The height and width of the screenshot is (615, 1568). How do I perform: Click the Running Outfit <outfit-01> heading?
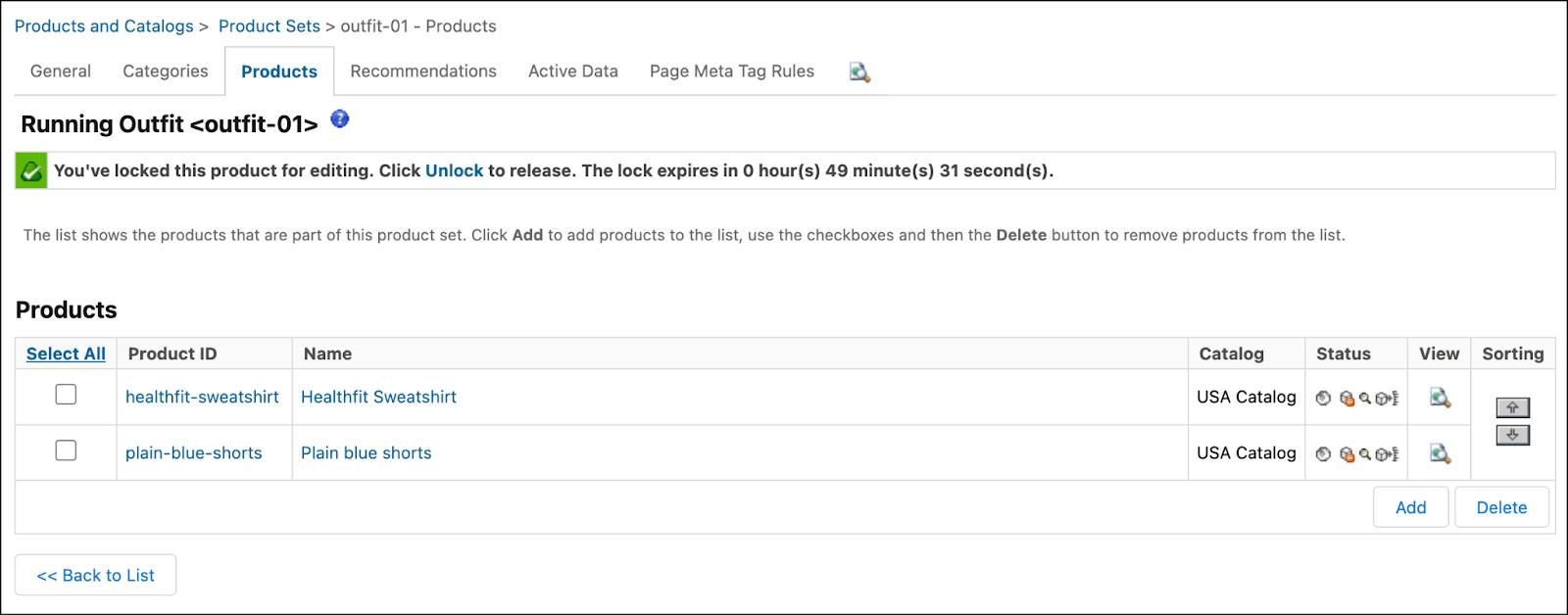(170, 124)
